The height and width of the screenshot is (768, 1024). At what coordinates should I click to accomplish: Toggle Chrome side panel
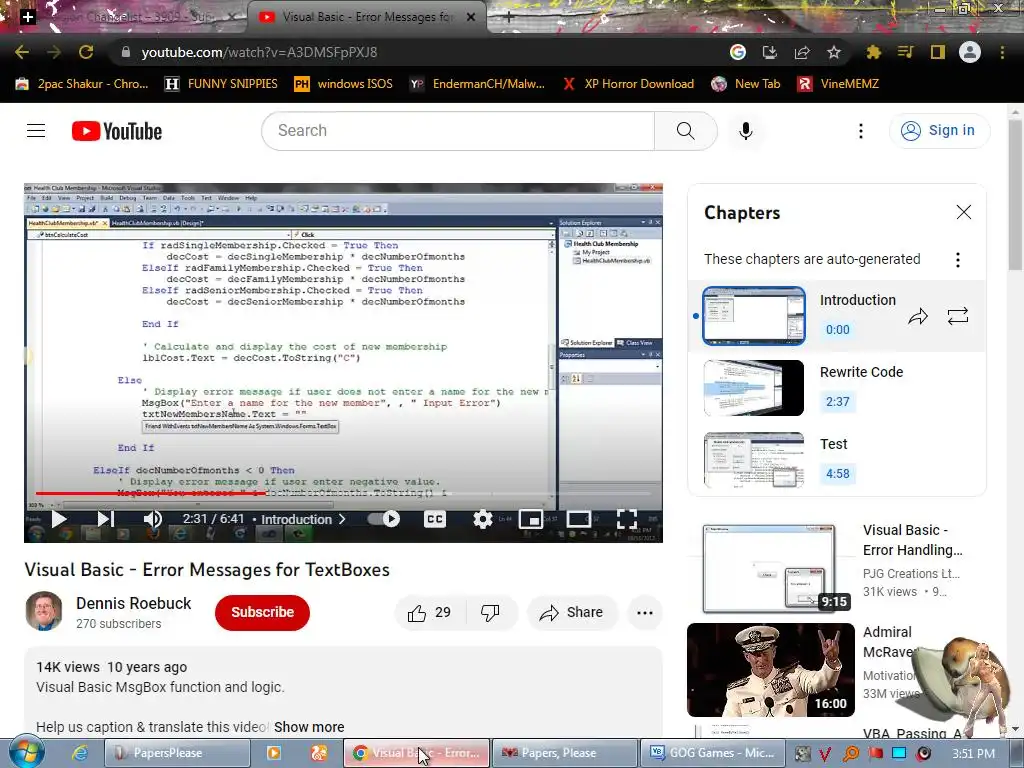tap(938, 52)
